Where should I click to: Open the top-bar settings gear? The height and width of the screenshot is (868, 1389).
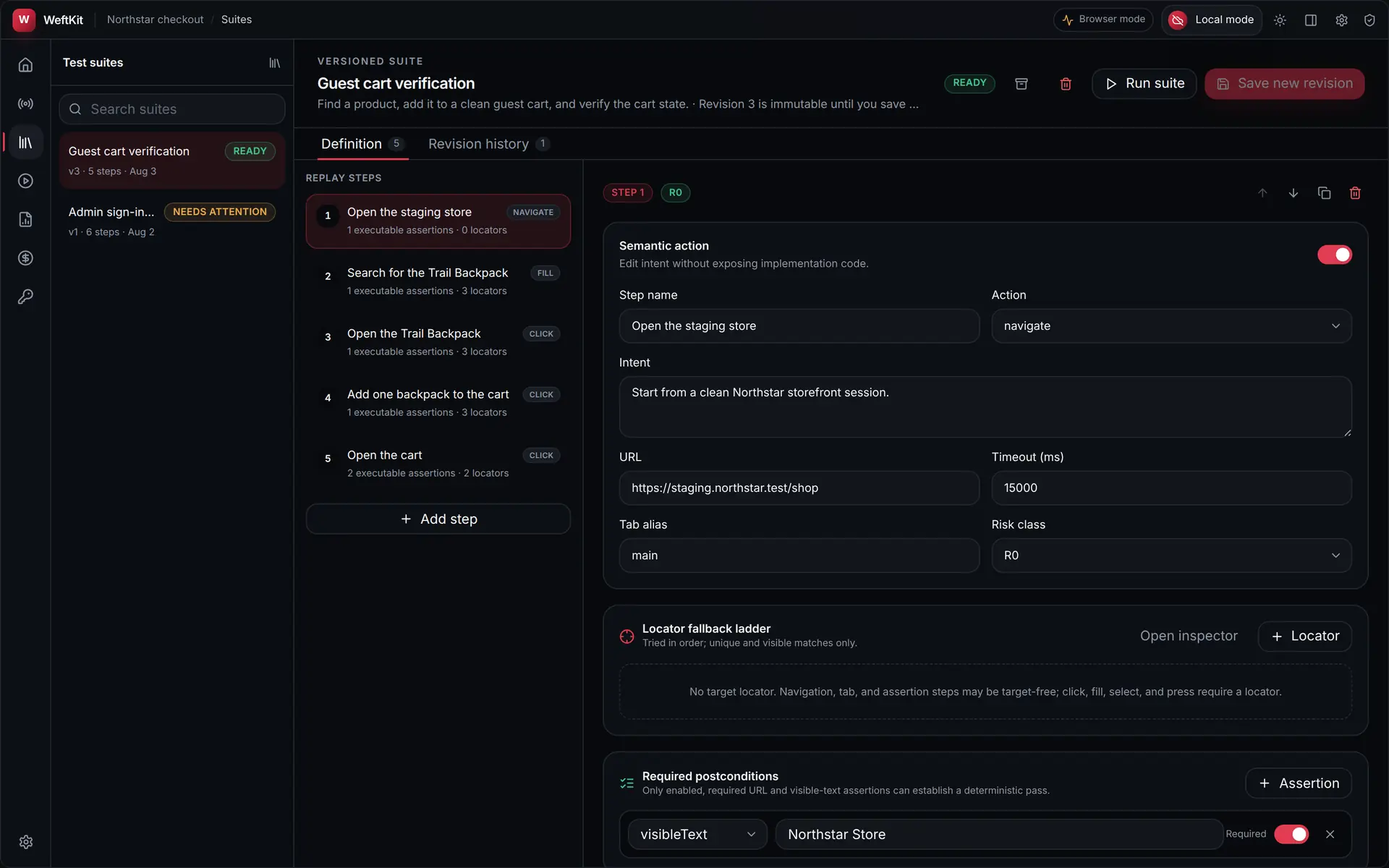(x=1341, y=20)
